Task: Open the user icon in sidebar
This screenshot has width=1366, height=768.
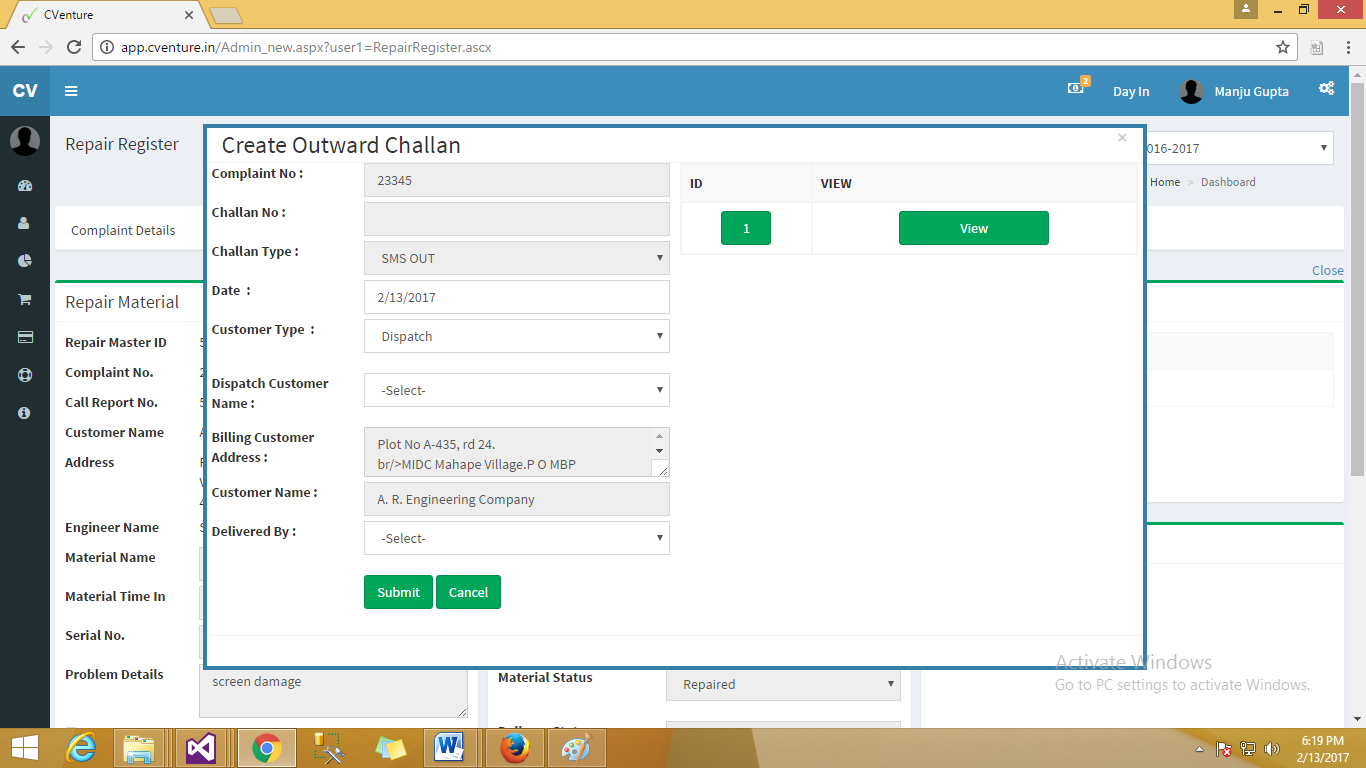Action: click(x=25, y=224)
